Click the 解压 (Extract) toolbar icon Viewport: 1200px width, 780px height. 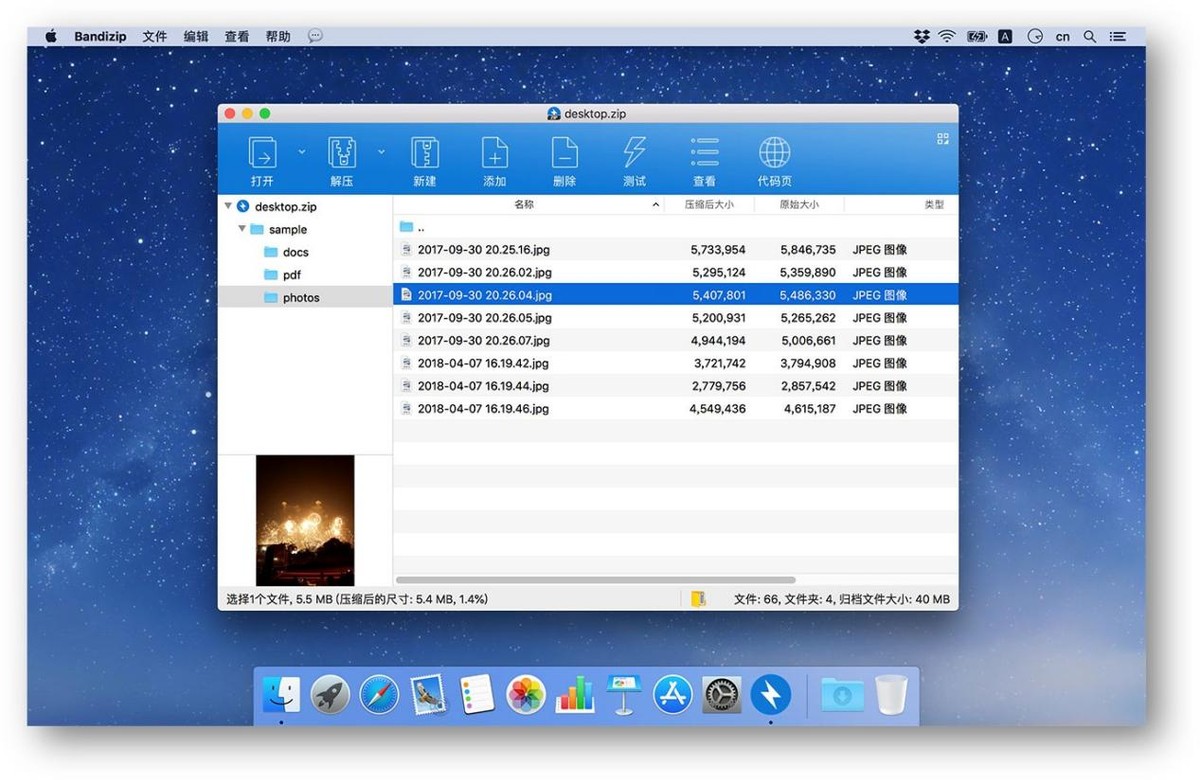pyautogui.click(x=342, y=154)
